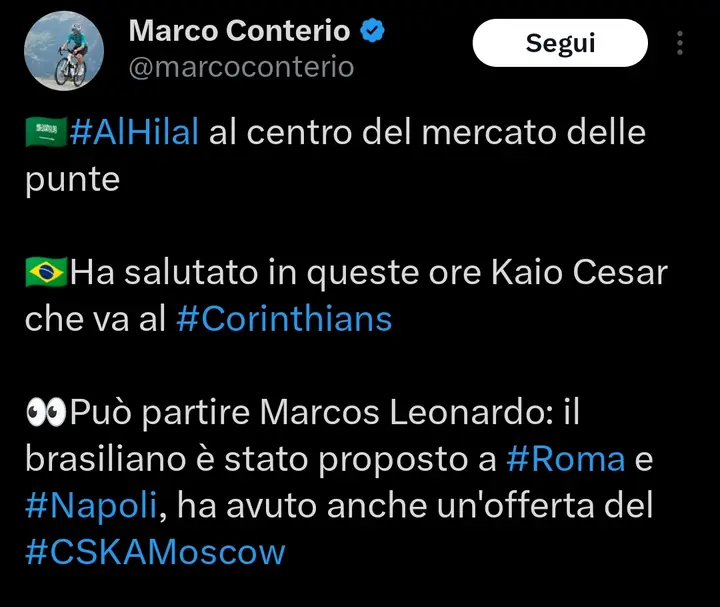Screen dimensions: 720x607
Task: Click the Segui follow button
Action: coord(560,43)
